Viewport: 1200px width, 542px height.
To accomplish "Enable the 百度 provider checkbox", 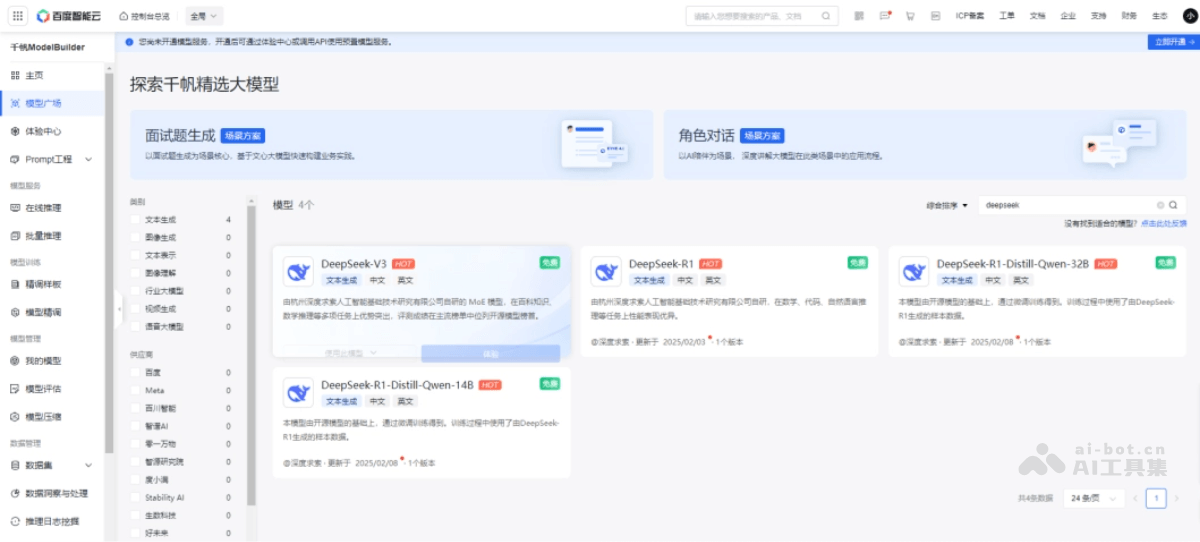I will point(135,372).
